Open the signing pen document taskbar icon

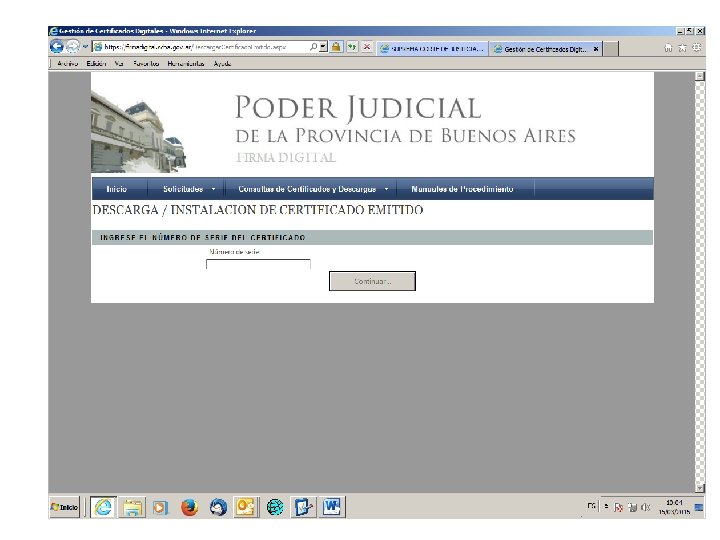pos(304,507)
